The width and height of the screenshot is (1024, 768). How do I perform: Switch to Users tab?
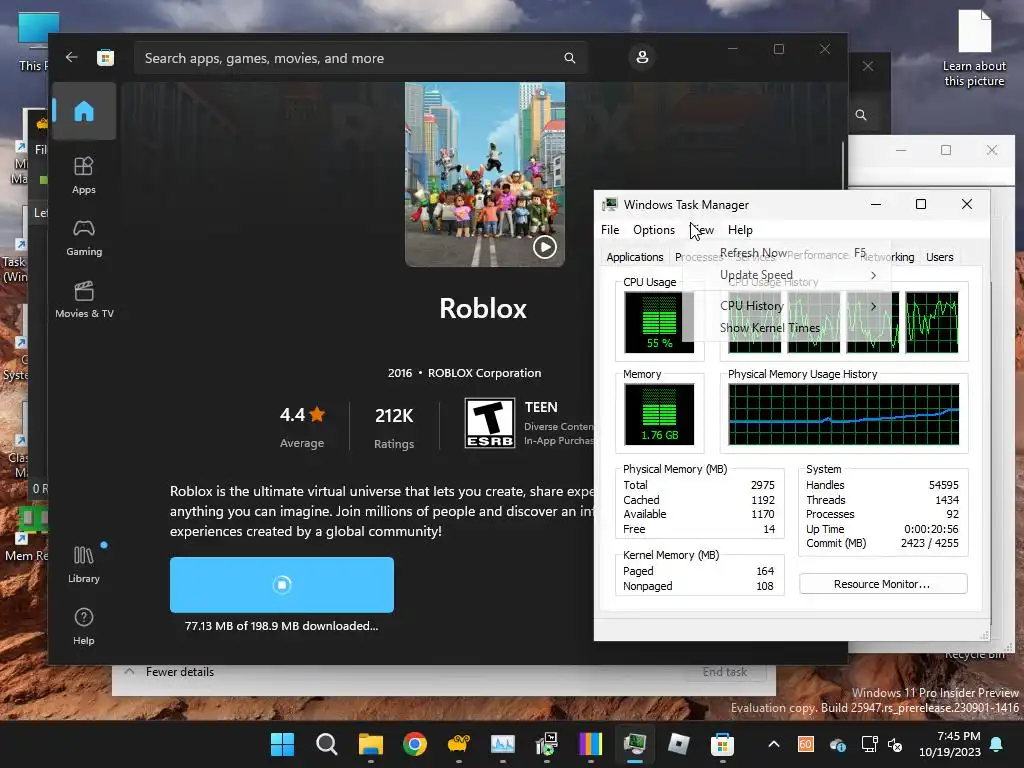point(939,257)
